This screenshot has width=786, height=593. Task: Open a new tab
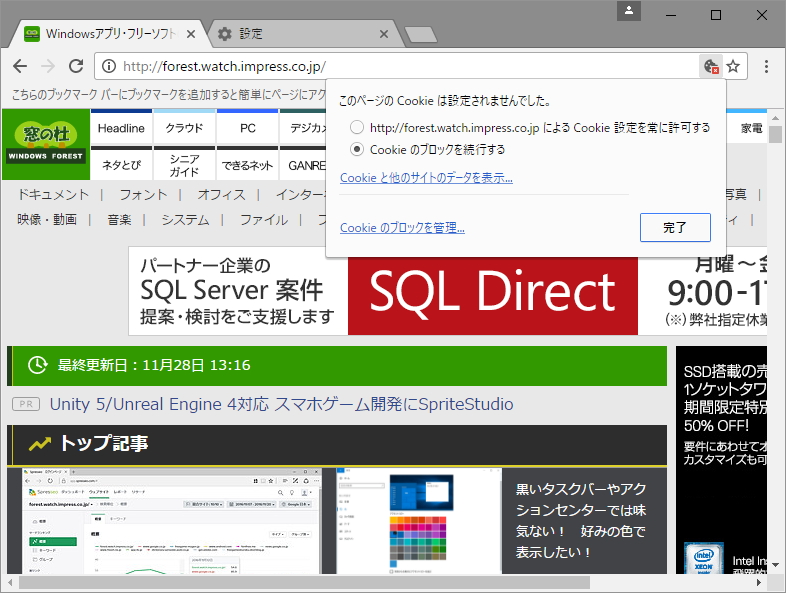coord(421,35)
